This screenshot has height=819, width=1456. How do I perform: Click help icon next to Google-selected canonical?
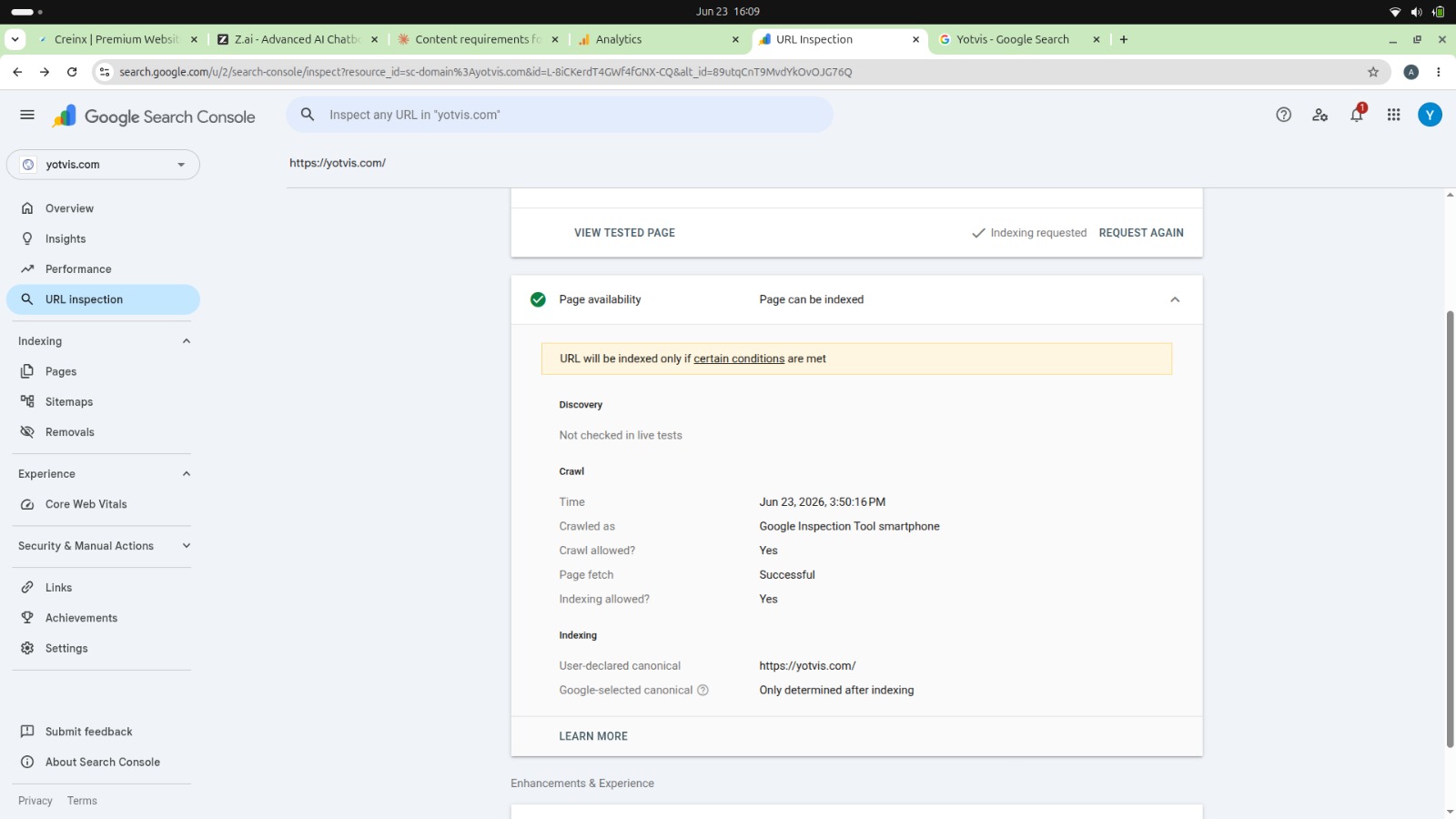pyautogui.click(x=703, y=690)
